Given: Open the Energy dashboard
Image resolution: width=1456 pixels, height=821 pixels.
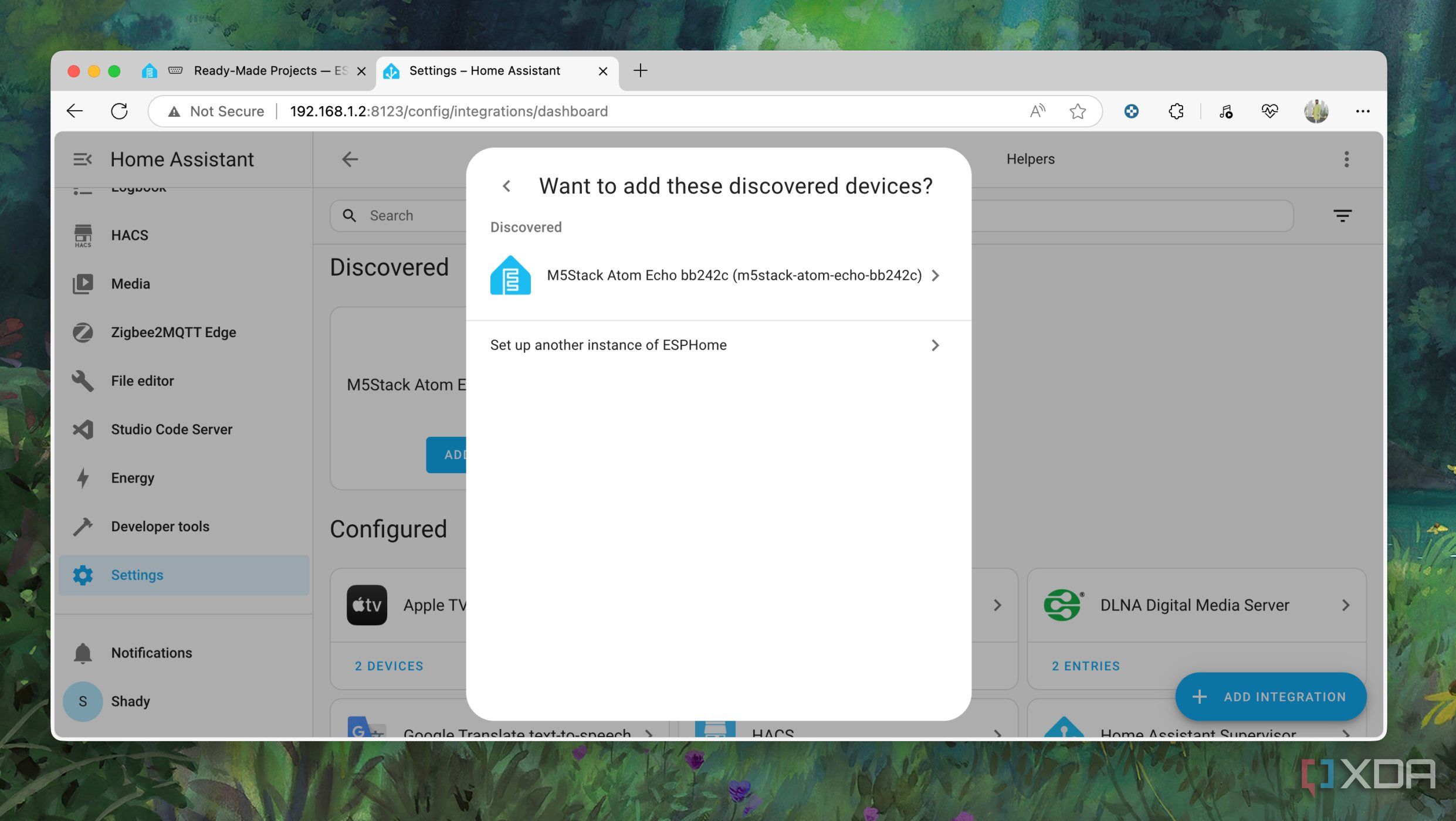Looking at the screenshot, I should [x=184, y=478].
